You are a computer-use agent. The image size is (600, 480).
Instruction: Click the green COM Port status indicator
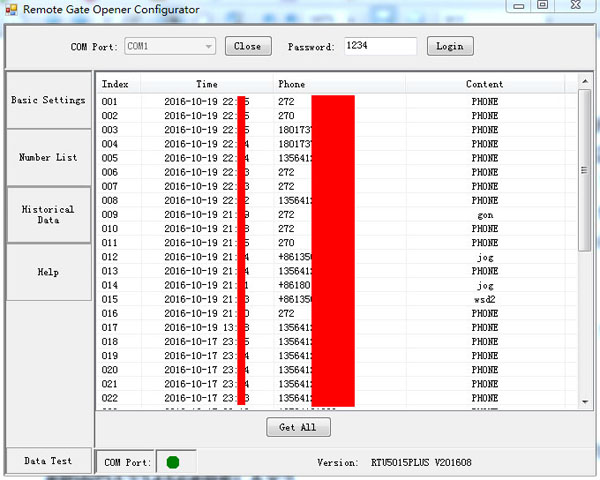coord(173,462)
